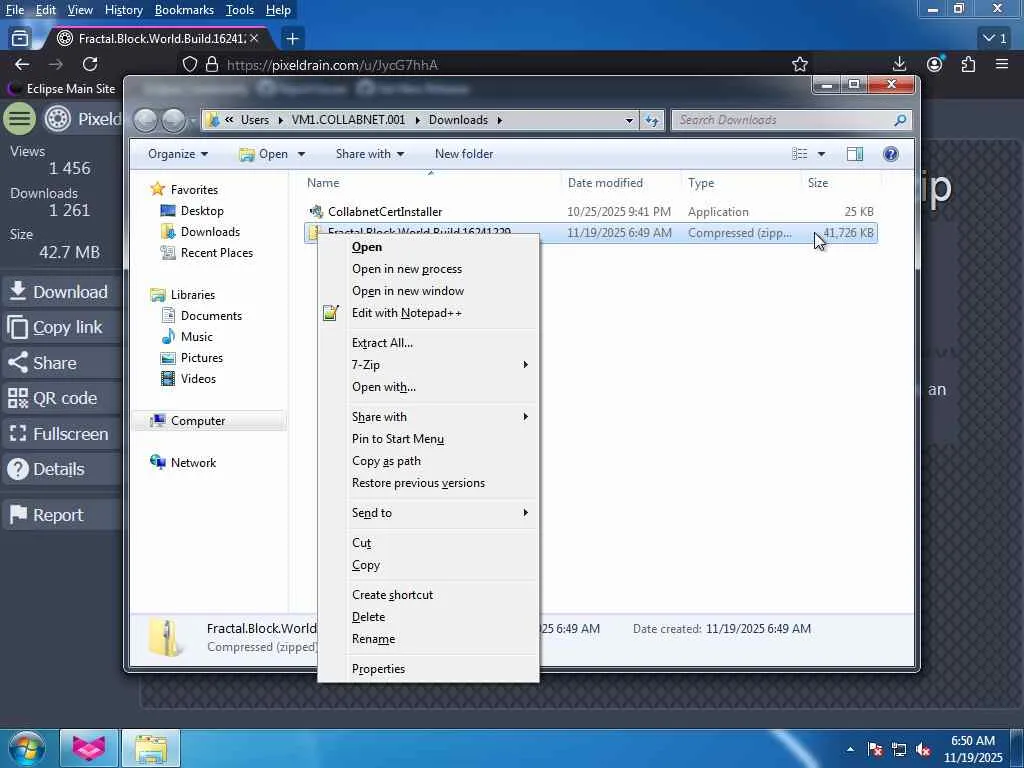Choose Open in new window
The height and width of the screenshot is (768, 1024).
point(408,291)
